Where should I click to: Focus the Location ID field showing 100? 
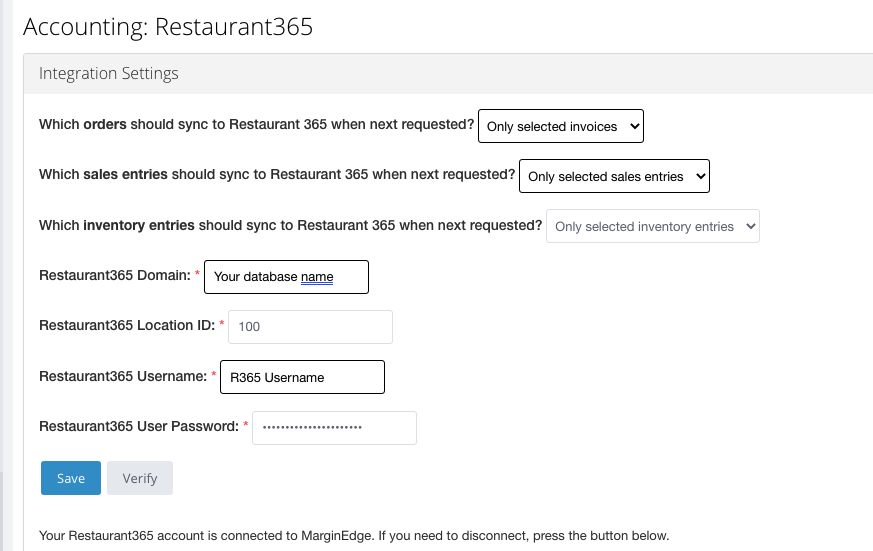[x=310, y=327]
